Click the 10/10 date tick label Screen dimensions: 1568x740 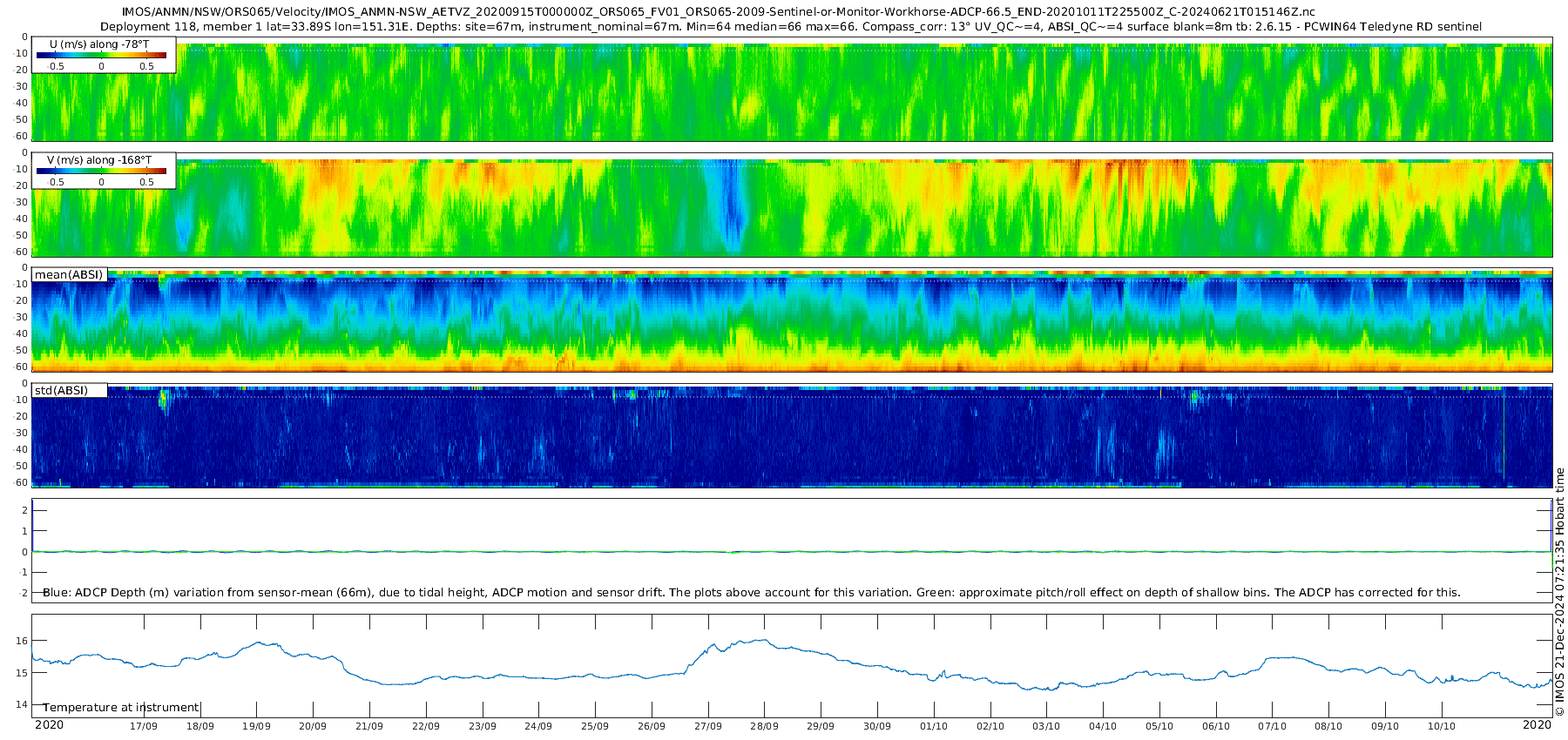pos(1442,726)
